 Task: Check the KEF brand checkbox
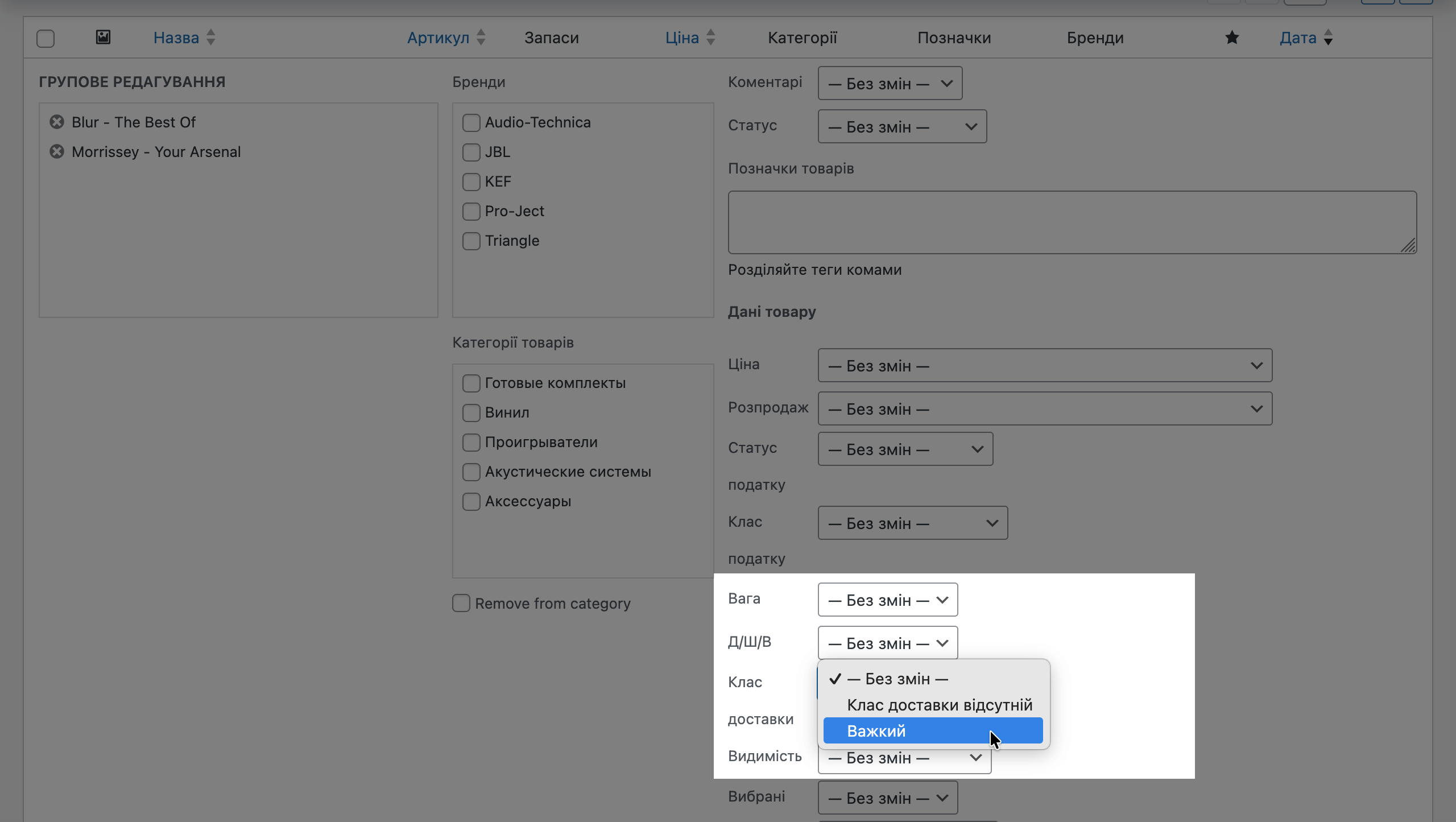[x=471, y=181]
